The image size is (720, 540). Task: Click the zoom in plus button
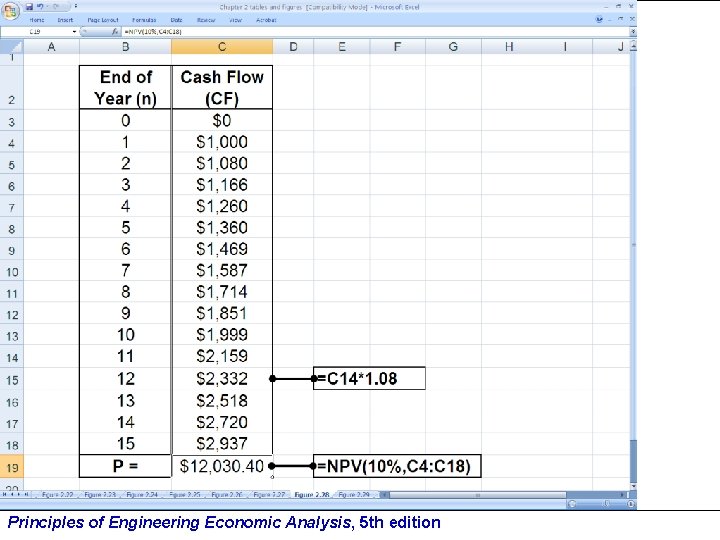[631, 504]
